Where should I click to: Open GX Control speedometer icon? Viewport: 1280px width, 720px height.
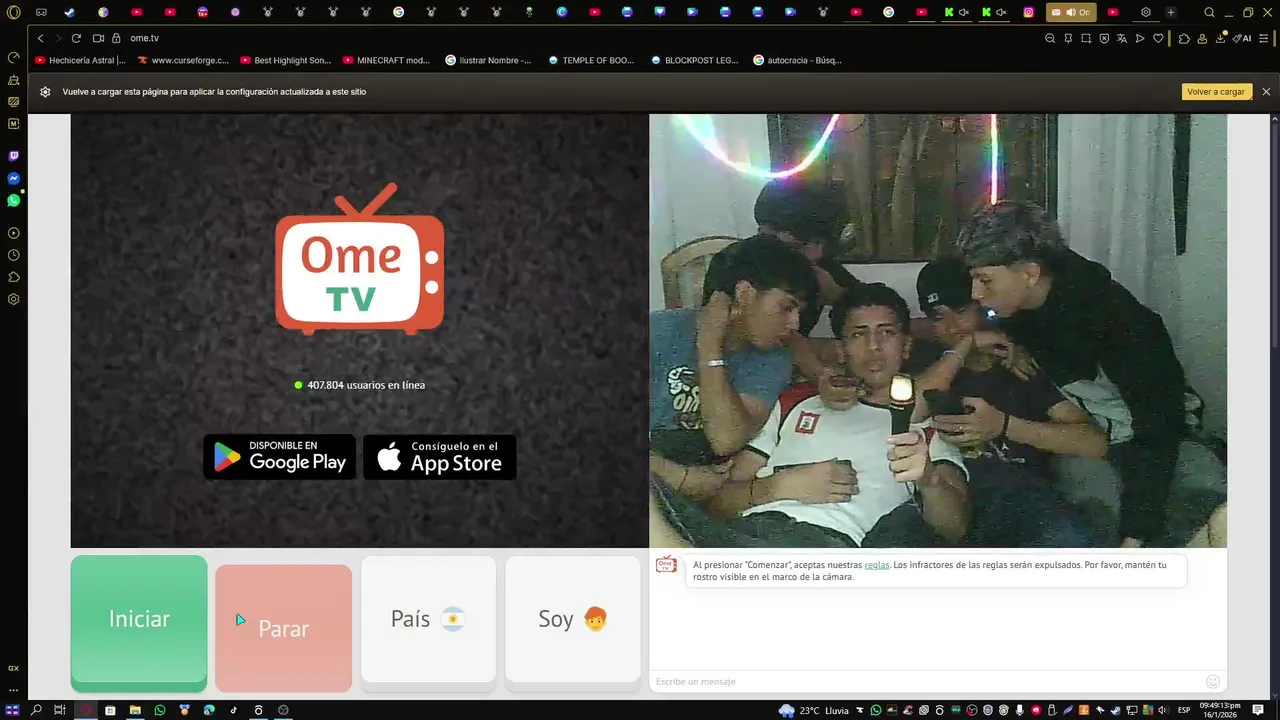pyautogui.click(x=13, y=57)
